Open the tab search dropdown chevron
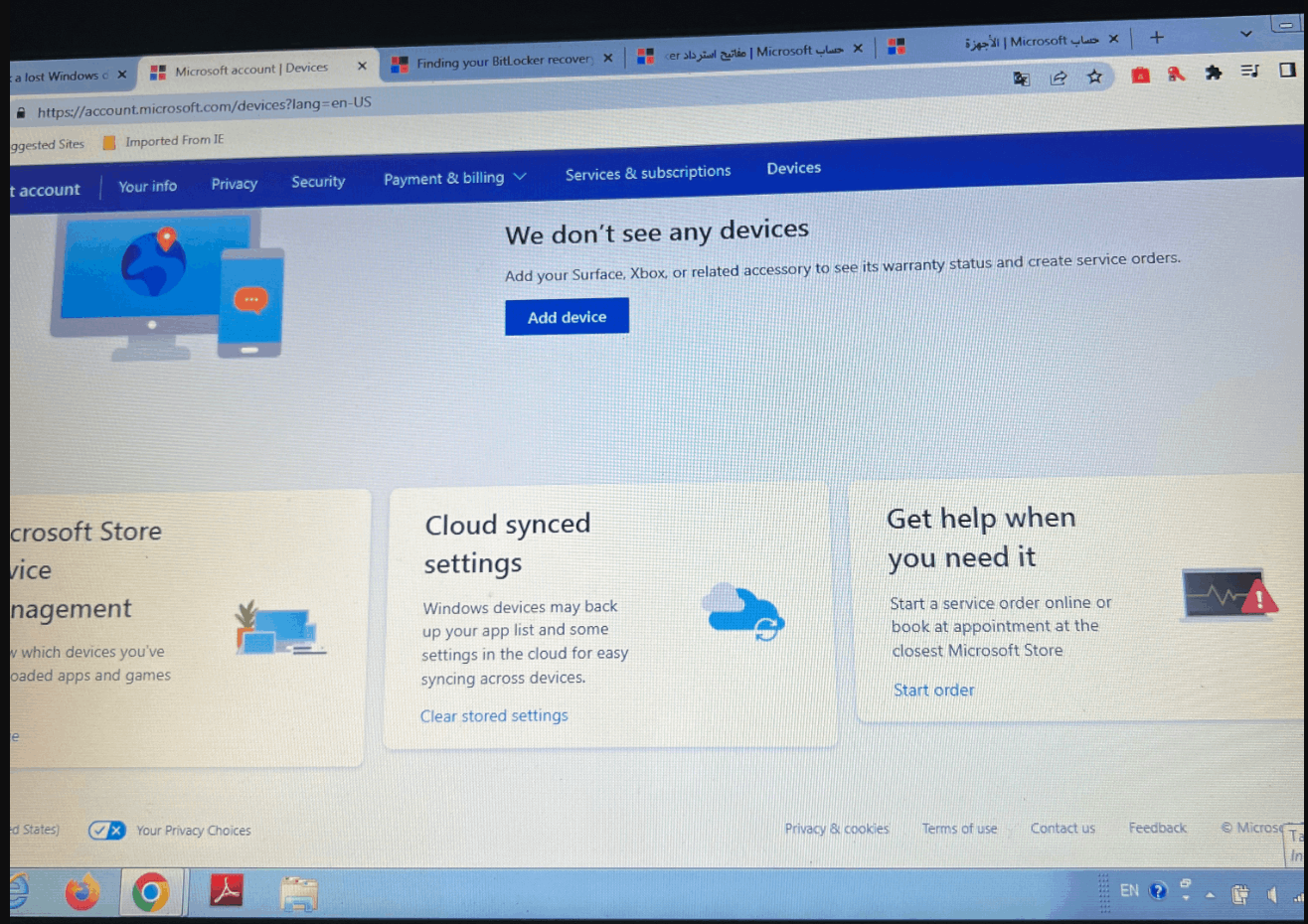1308x924 pixels. coord(1245,34)
